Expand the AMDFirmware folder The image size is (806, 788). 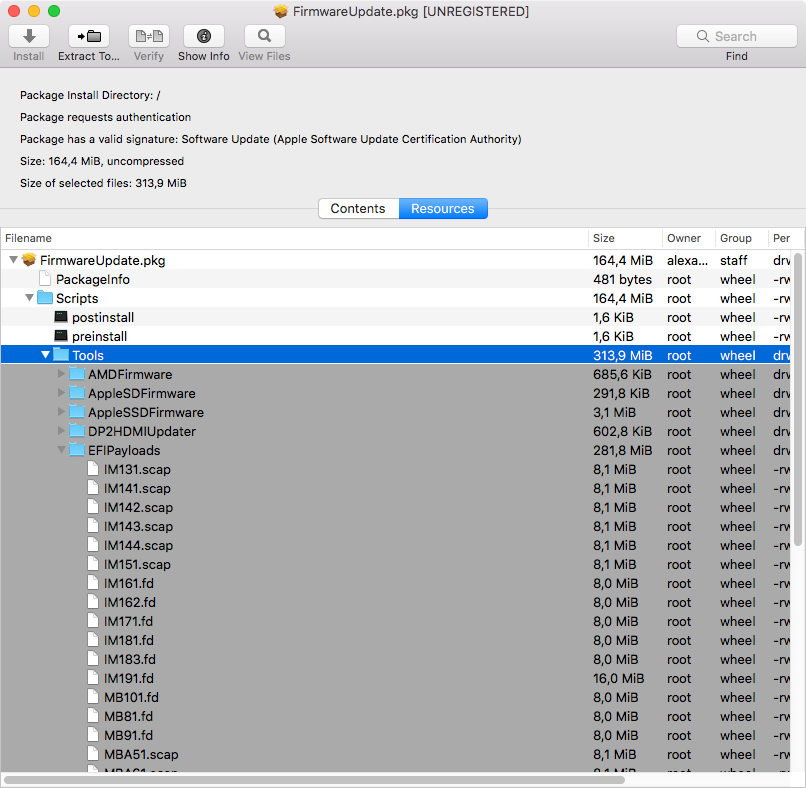(61, 374)
